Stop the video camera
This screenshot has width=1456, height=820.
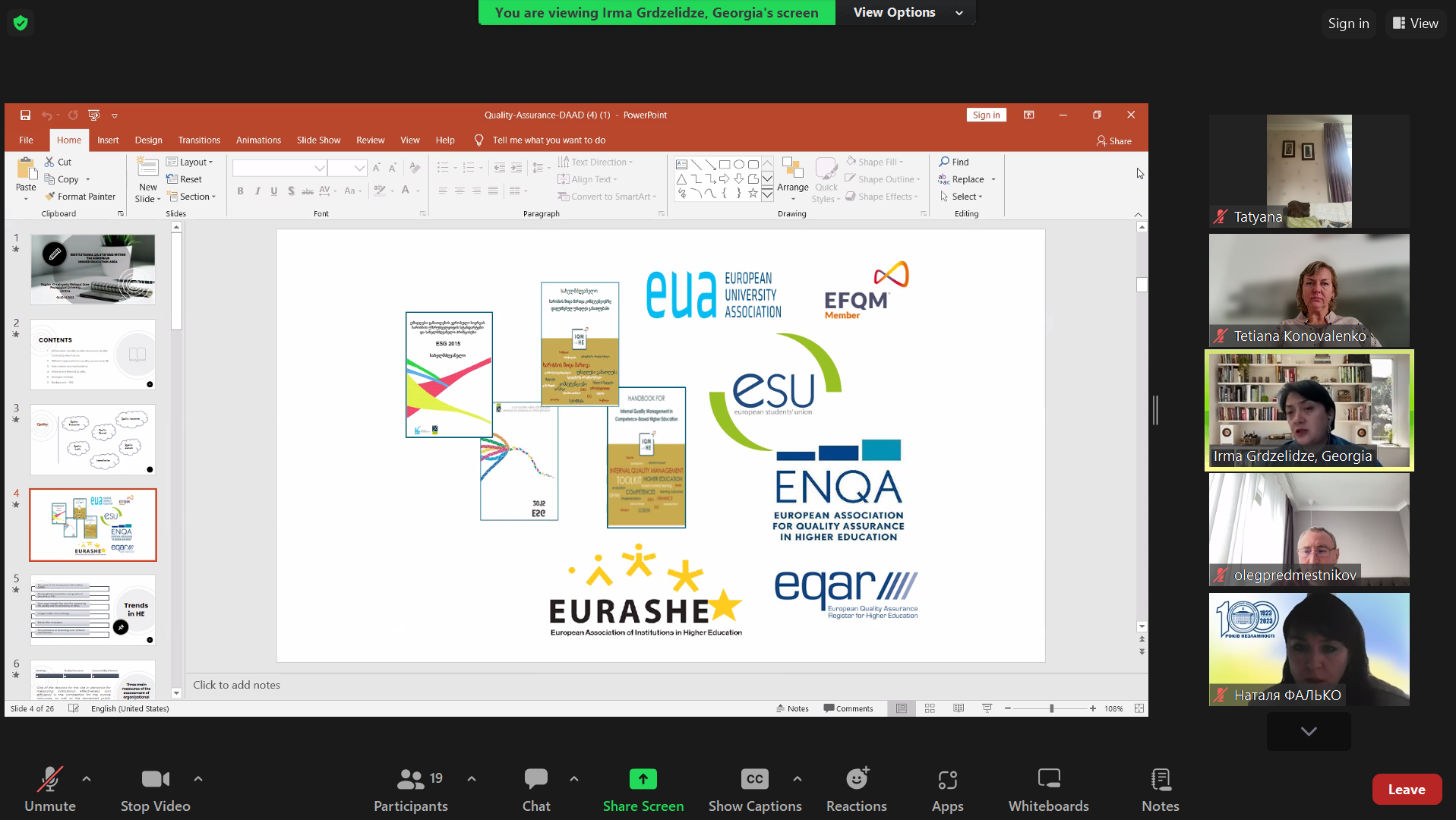pyautogui.click(x=156, y=788)
